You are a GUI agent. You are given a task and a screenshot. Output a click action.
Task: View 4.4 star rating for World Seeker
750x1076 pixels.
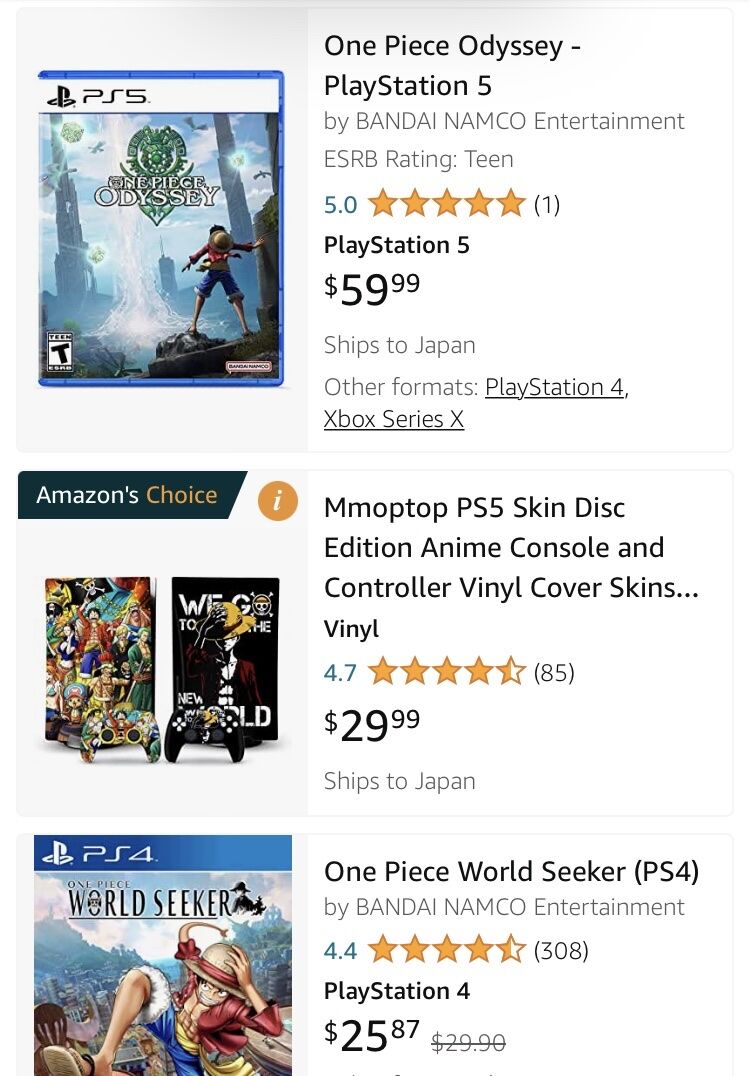446,949
